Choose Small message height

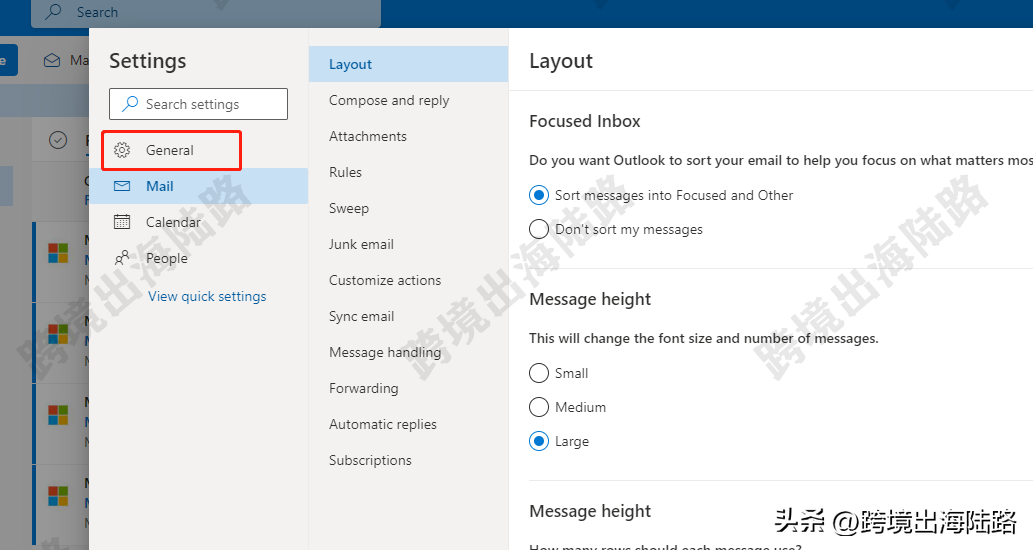539,373
